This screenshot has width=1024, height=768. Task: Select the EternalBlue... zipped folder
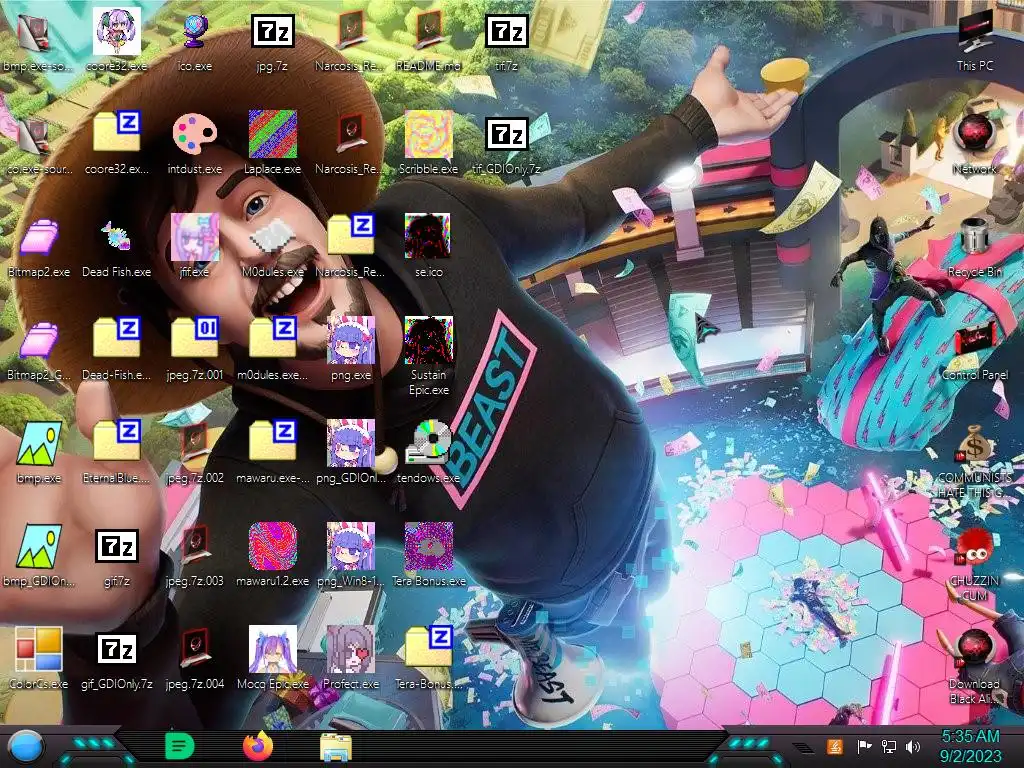[x=117, y=441]
